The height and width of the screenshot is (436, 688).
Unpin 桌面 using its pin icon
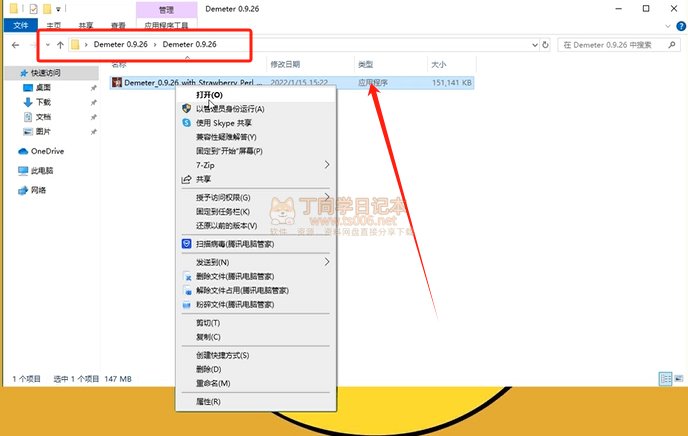click(93, 88)
